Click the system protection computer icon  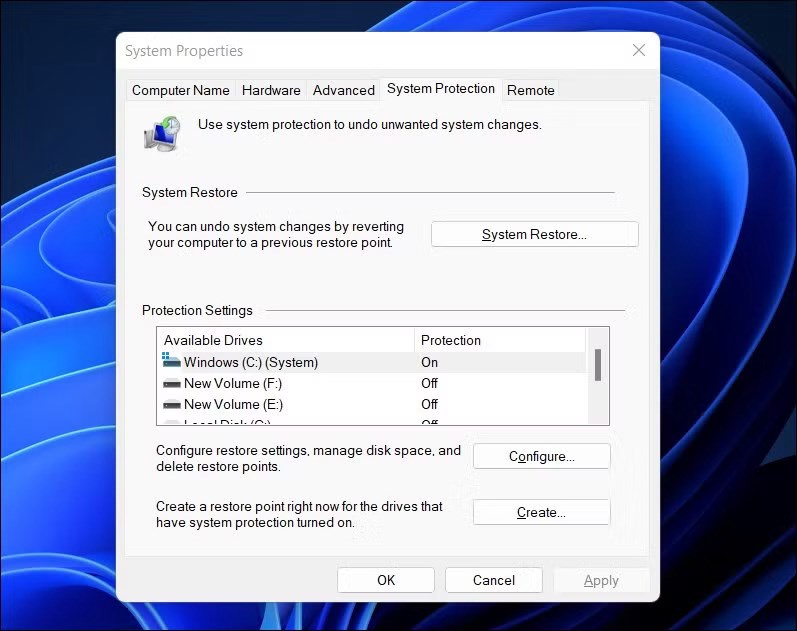[x=162, y=133]
